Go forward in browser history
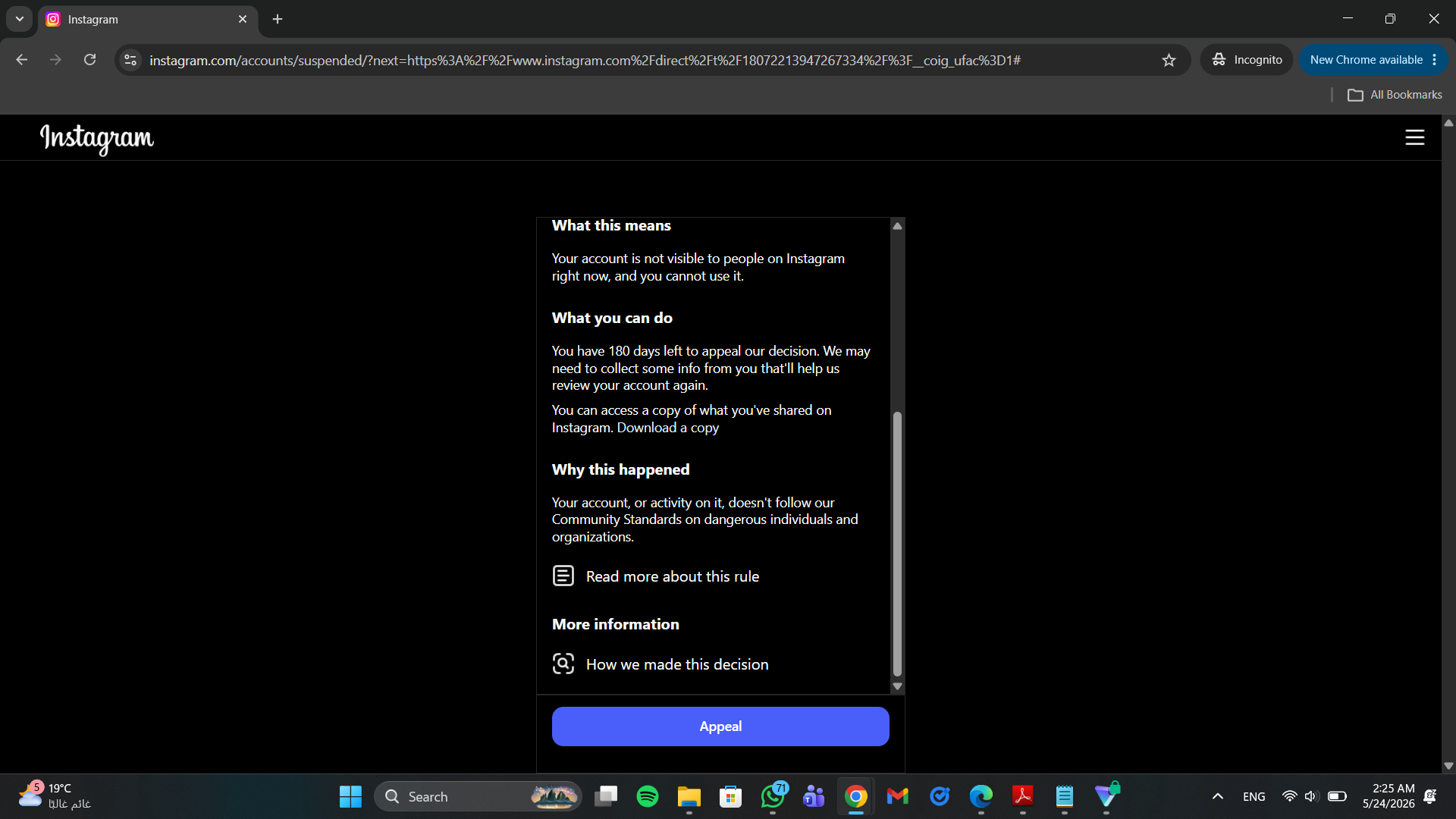The width and height of the screenshot is (1456, 819). [x=55, y=60]
